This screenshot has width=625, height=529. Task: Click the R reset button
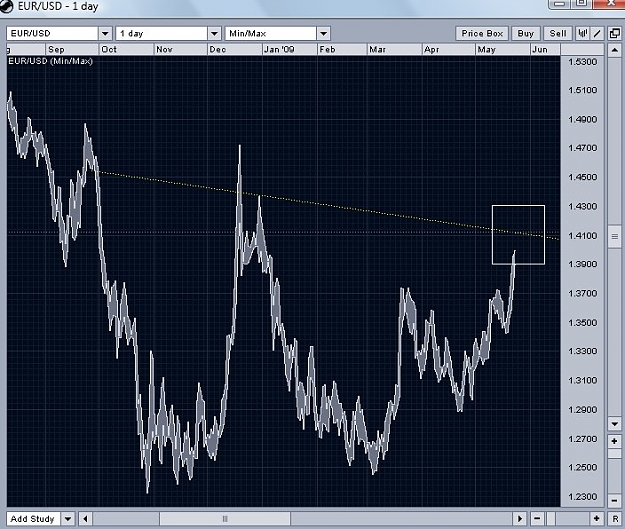click(x=615, y=519)
